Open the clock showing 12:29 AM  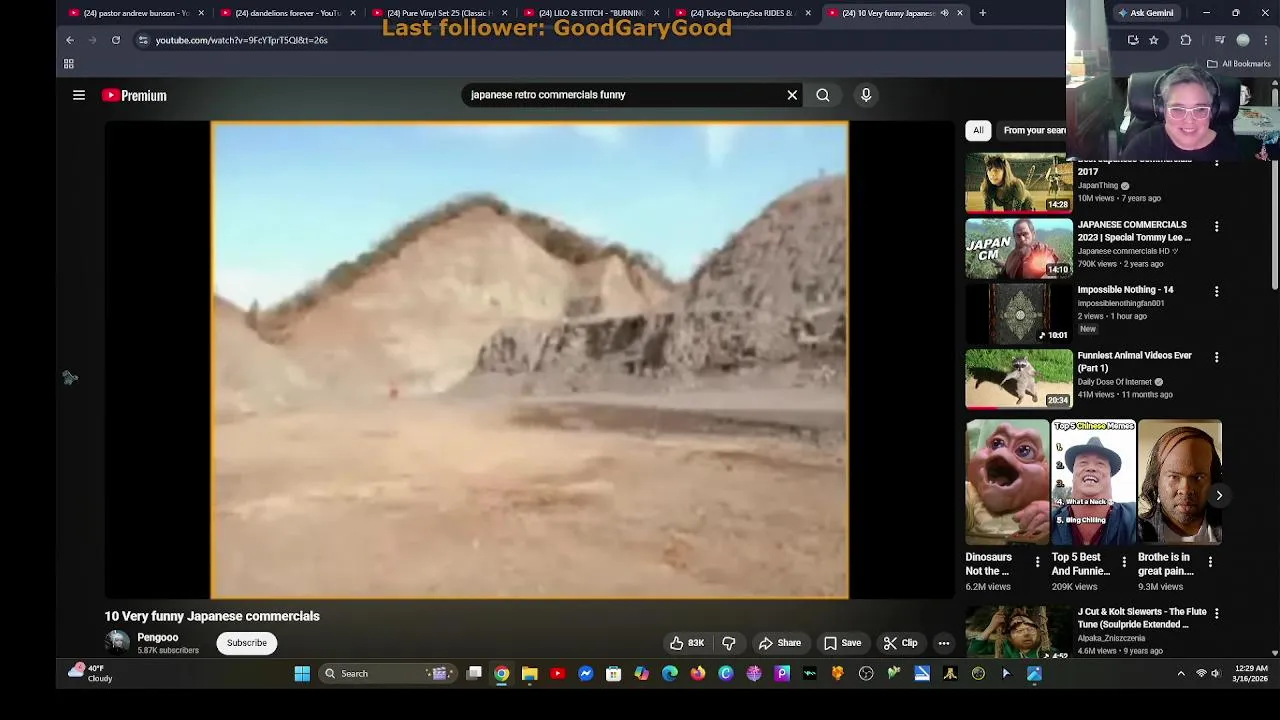tap(1251, 673)
